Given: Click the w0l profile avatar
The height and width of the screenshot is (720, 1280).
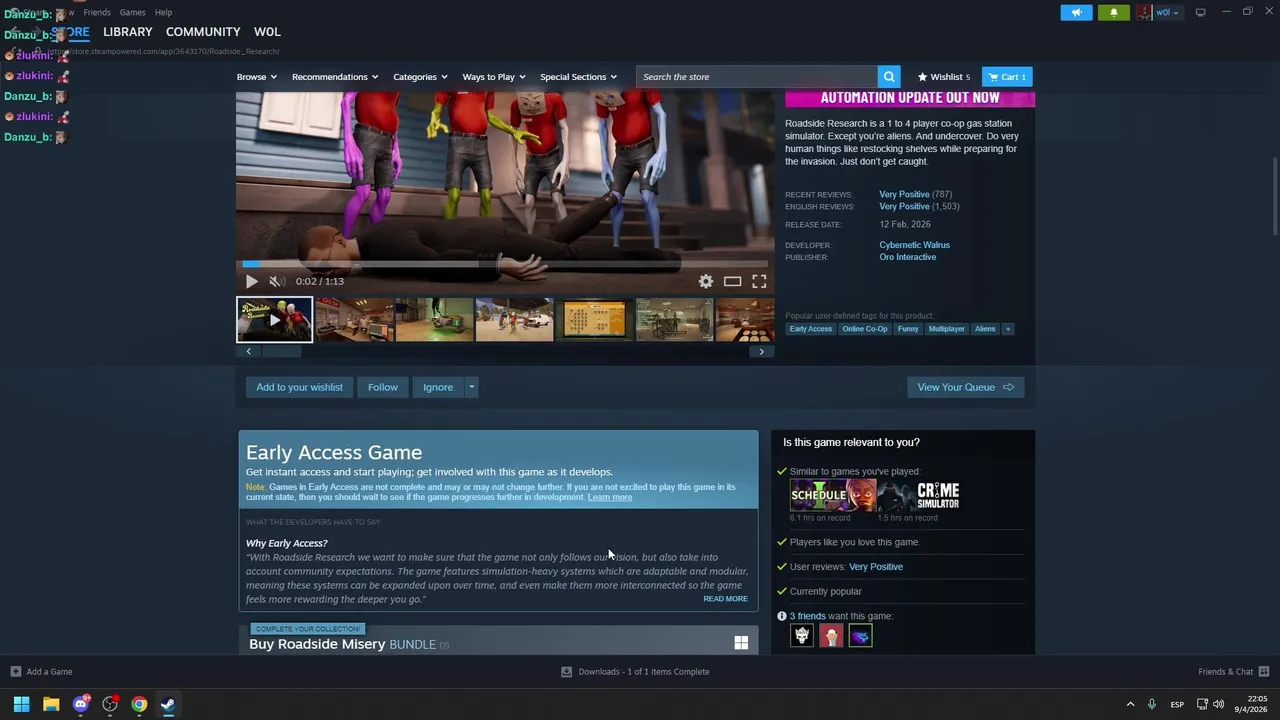Looking at the screenshot, I should [1145, 12].
